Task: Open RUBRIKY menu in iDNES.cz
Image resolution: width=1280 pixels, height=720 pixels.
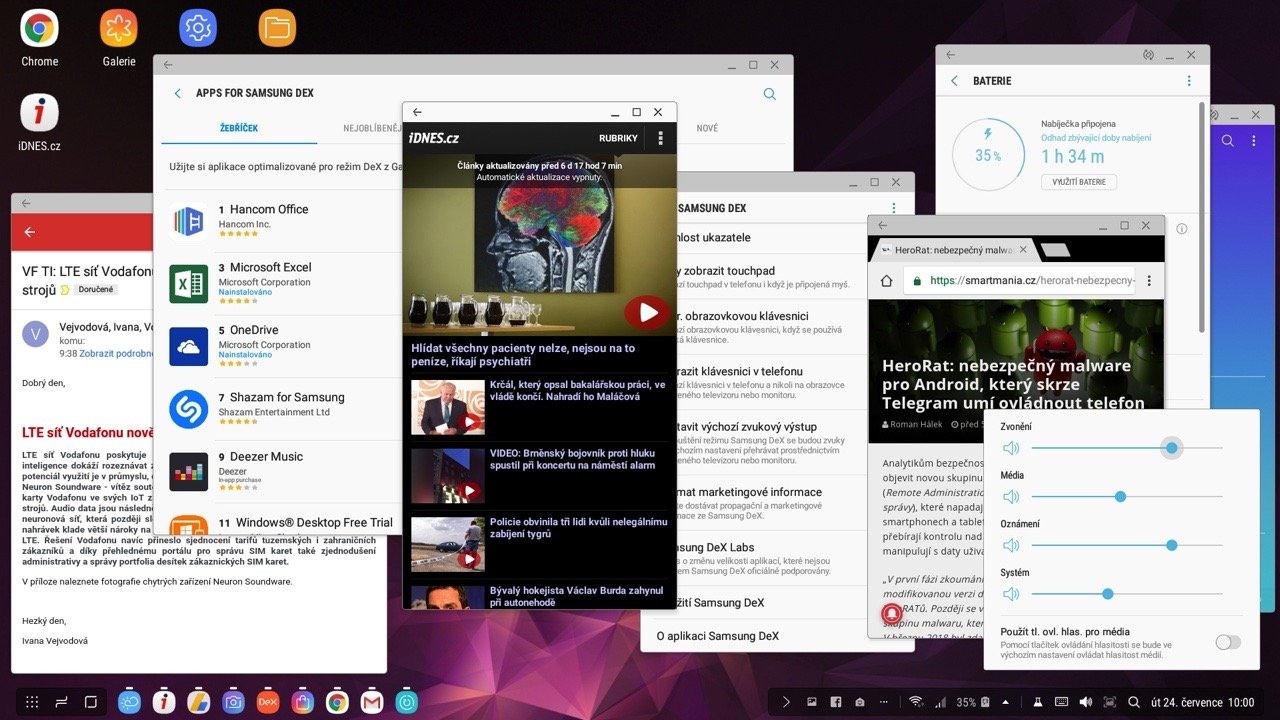Action: point(618,138)
